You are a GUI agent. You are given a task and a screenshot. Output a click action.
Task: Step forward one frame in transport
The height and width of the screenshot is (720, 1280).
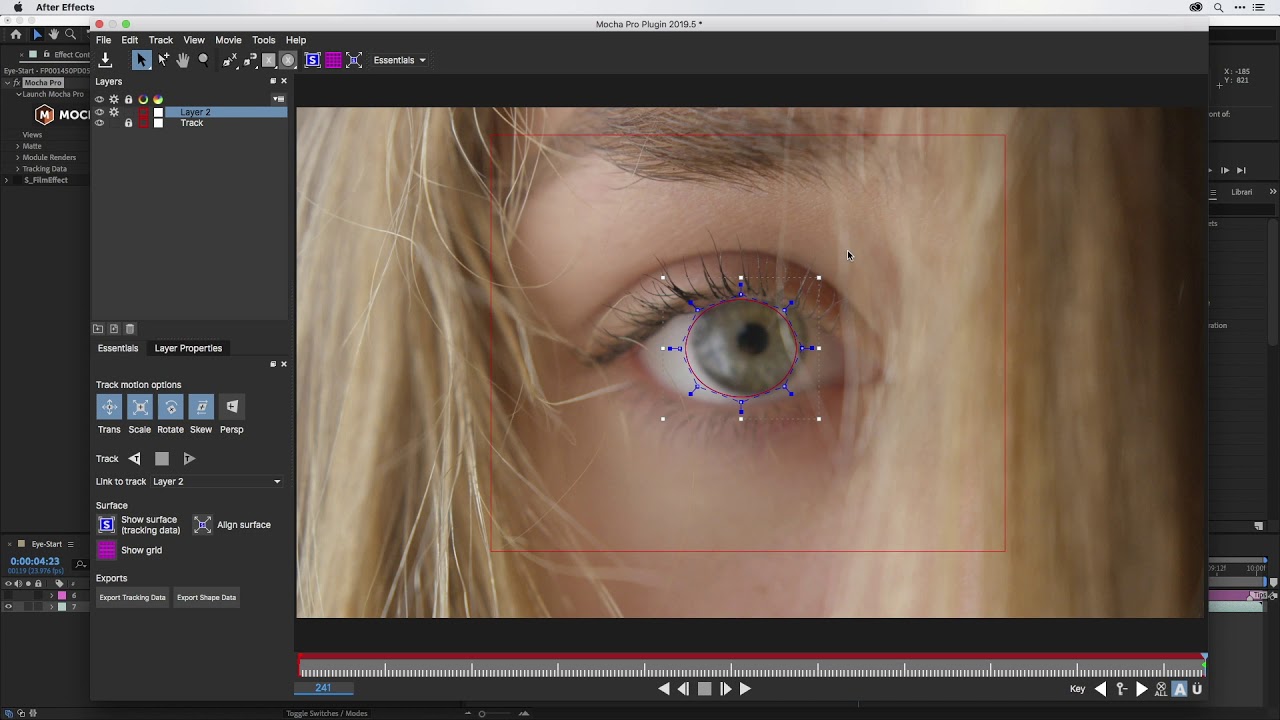point(725,689)
